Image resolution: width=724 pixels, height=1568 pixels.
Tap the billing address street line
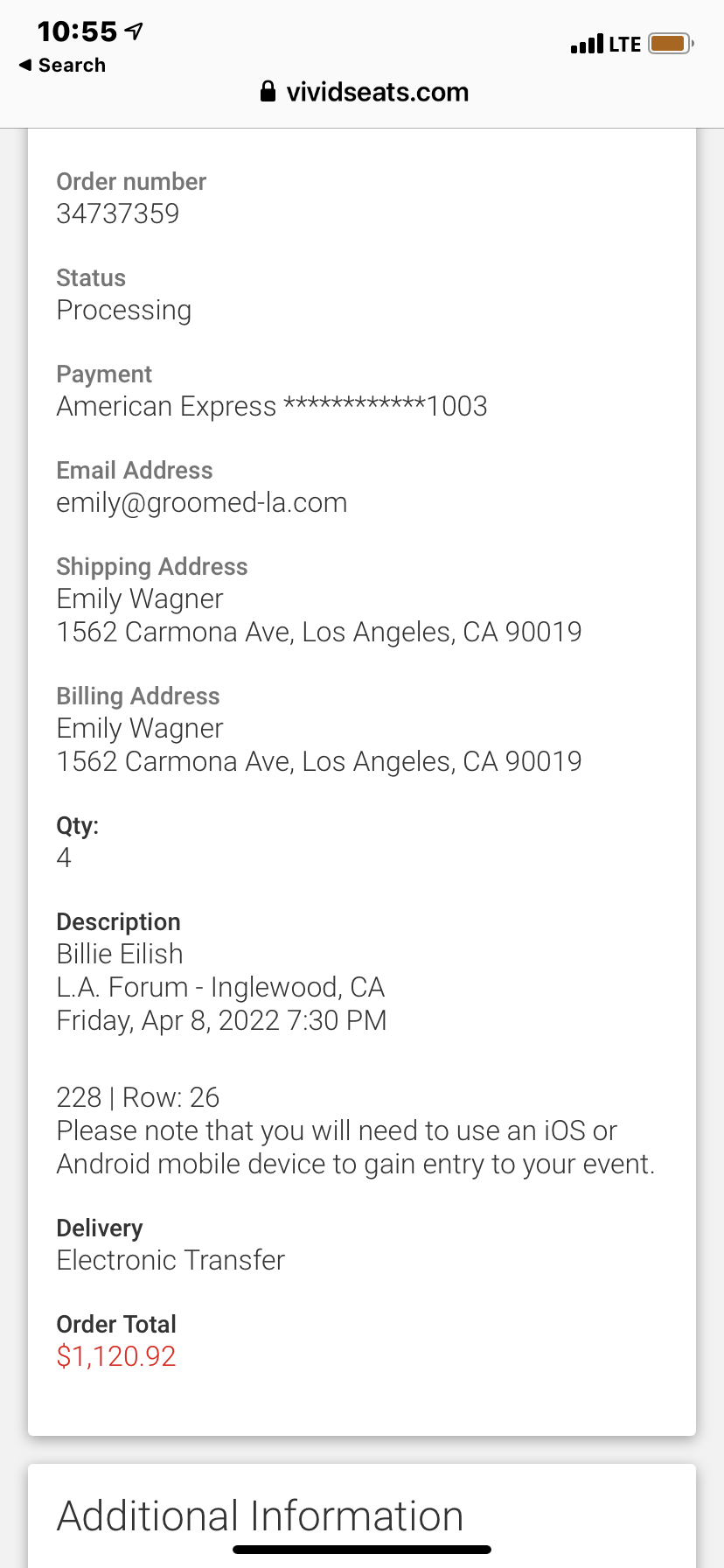click(x=319, y=761)
